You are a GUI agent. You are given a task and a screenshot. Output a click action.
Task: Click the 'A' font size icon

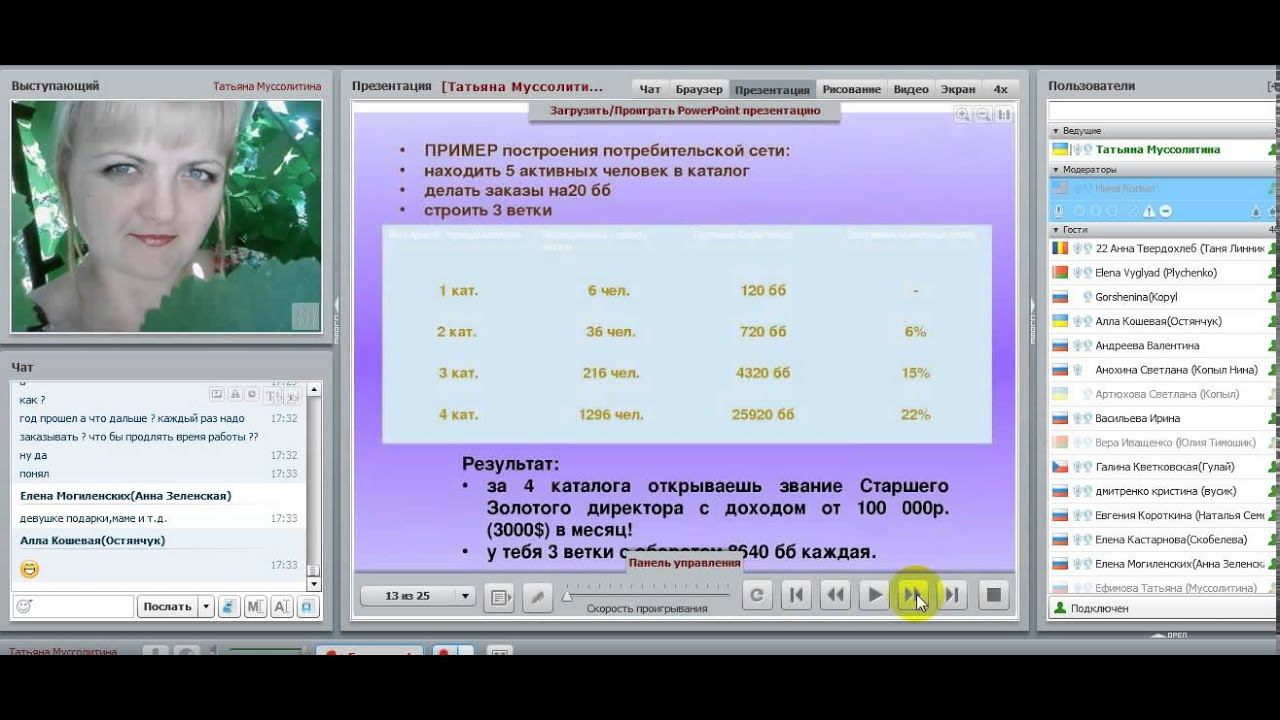tap(281, 606)
